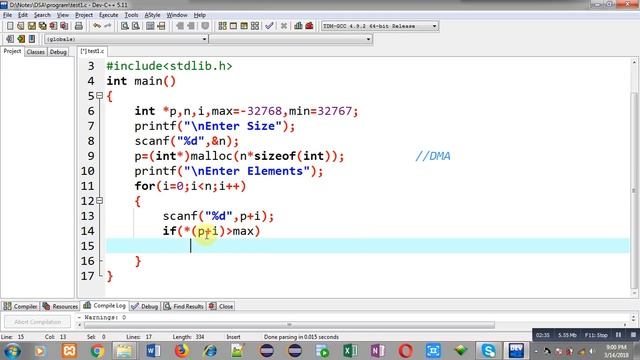The height and width of the screenshot is (360, 640).
Task: Switch to the Classes tab in sidebar
Action: coord(36,52)
